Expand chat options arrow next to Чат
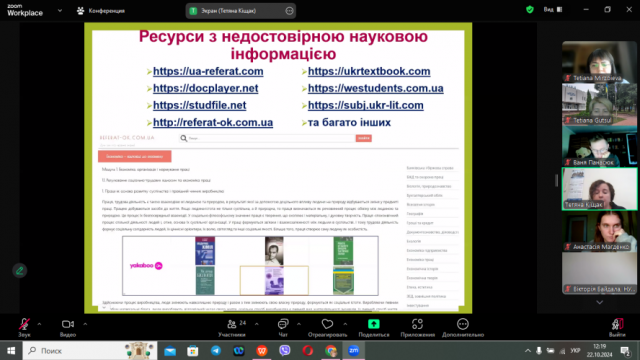The image size is (640, 360). coord(299,324)
